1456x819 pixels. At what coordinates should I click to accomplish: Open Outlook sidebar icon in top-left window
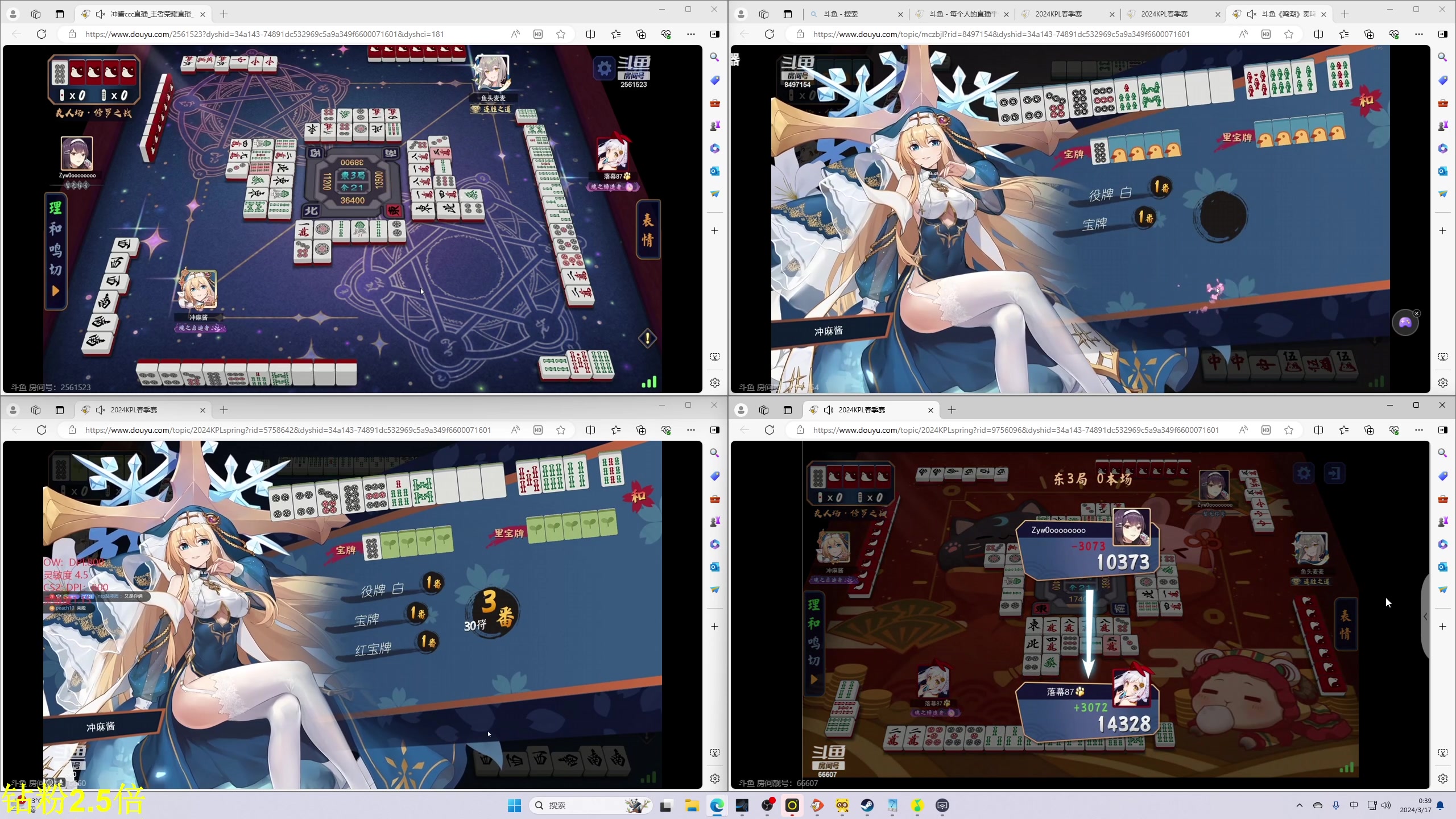click(x=715, y=171)
